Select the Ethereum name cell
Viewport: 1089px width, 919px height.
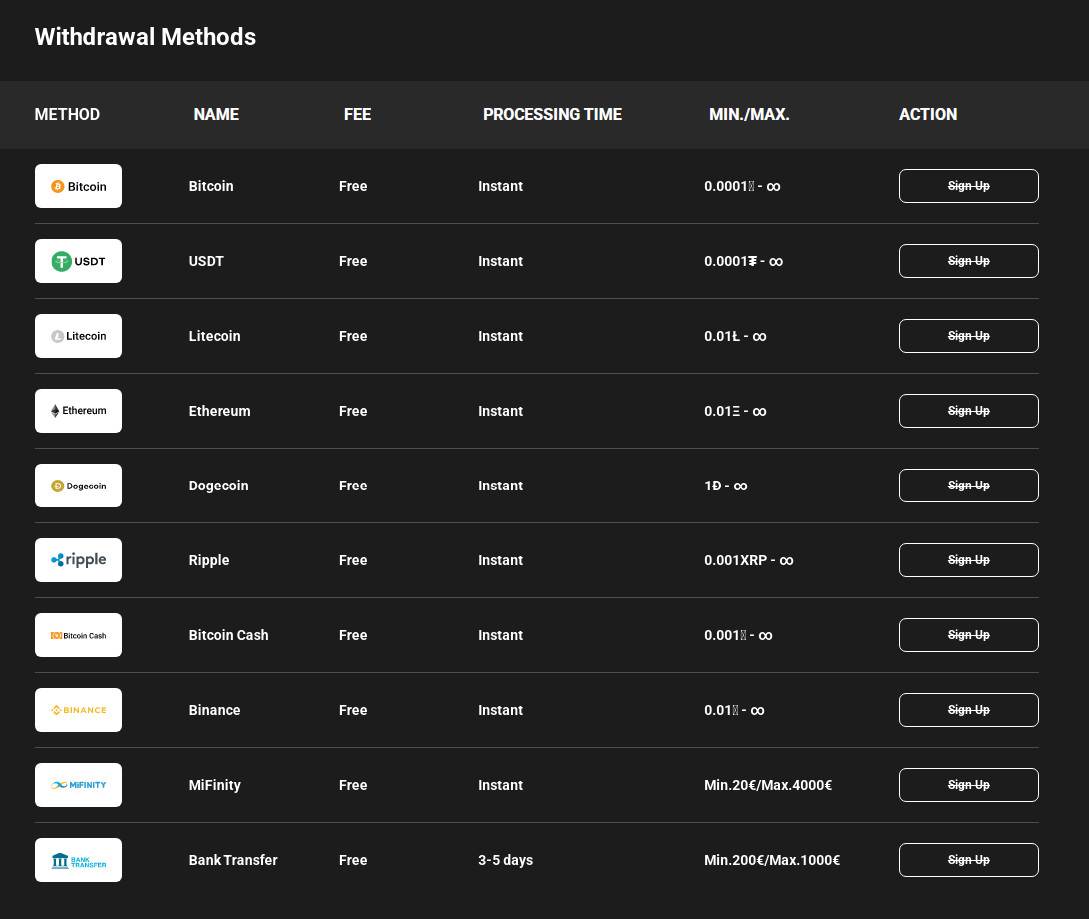pos(219,411)
